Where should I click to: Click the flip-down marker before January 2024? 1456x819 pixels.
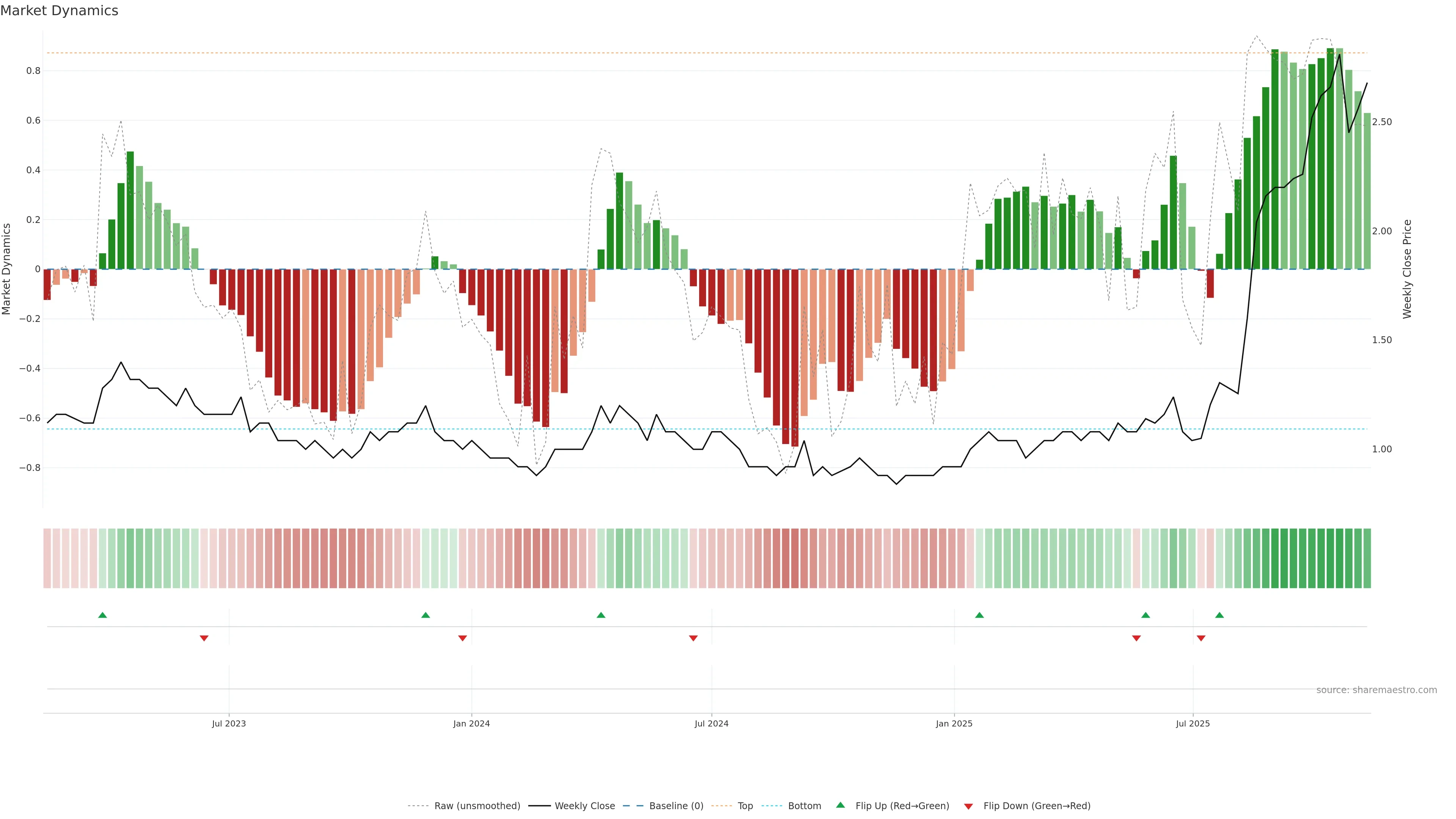click(462, 638)
